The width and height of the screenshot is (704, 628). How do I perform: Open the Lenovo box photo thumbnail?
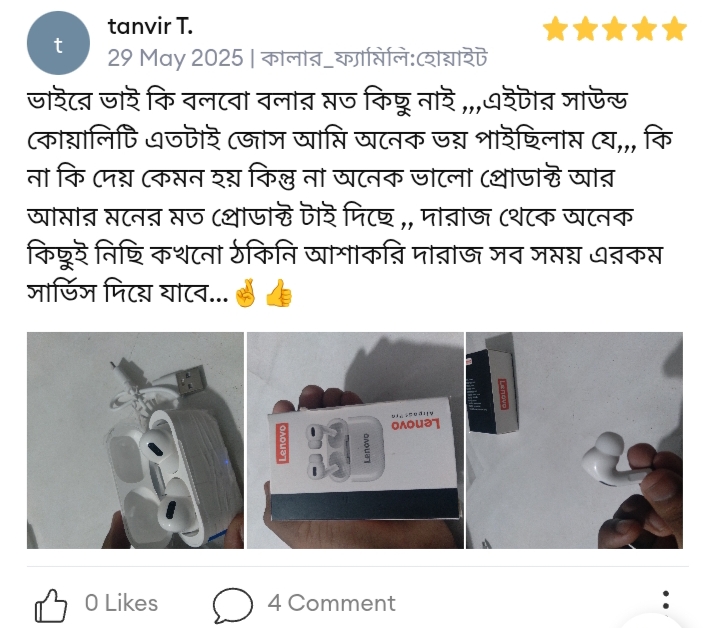(355, 440)
